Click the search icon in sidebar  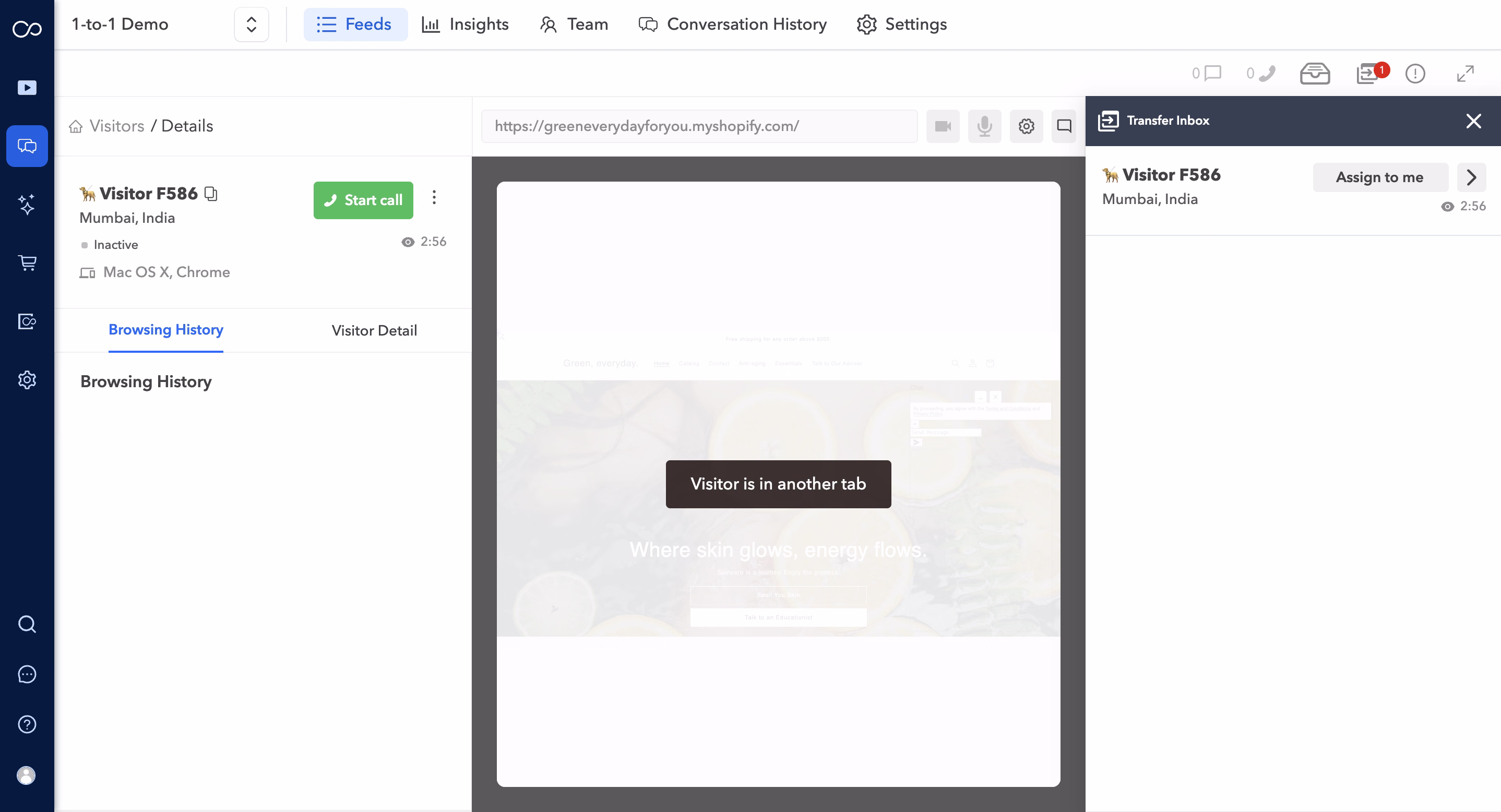(x=27, y=624)
